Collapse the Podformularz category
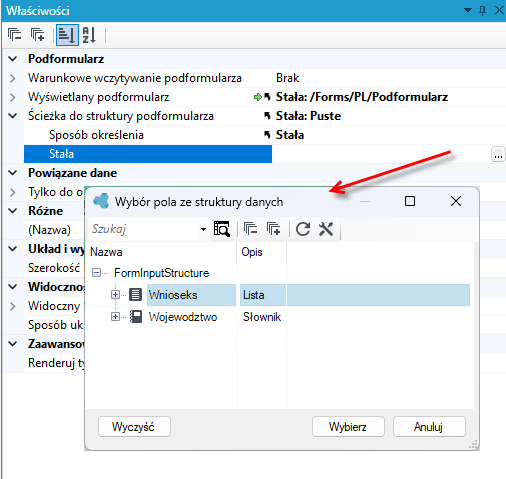 (13, 59)
